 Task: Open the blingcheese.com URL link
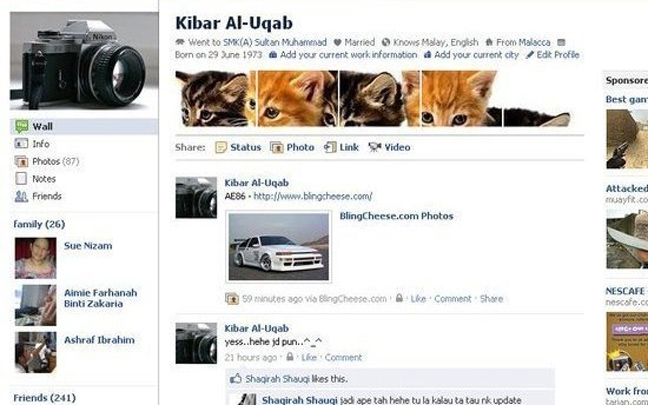(x=313, y=196)
